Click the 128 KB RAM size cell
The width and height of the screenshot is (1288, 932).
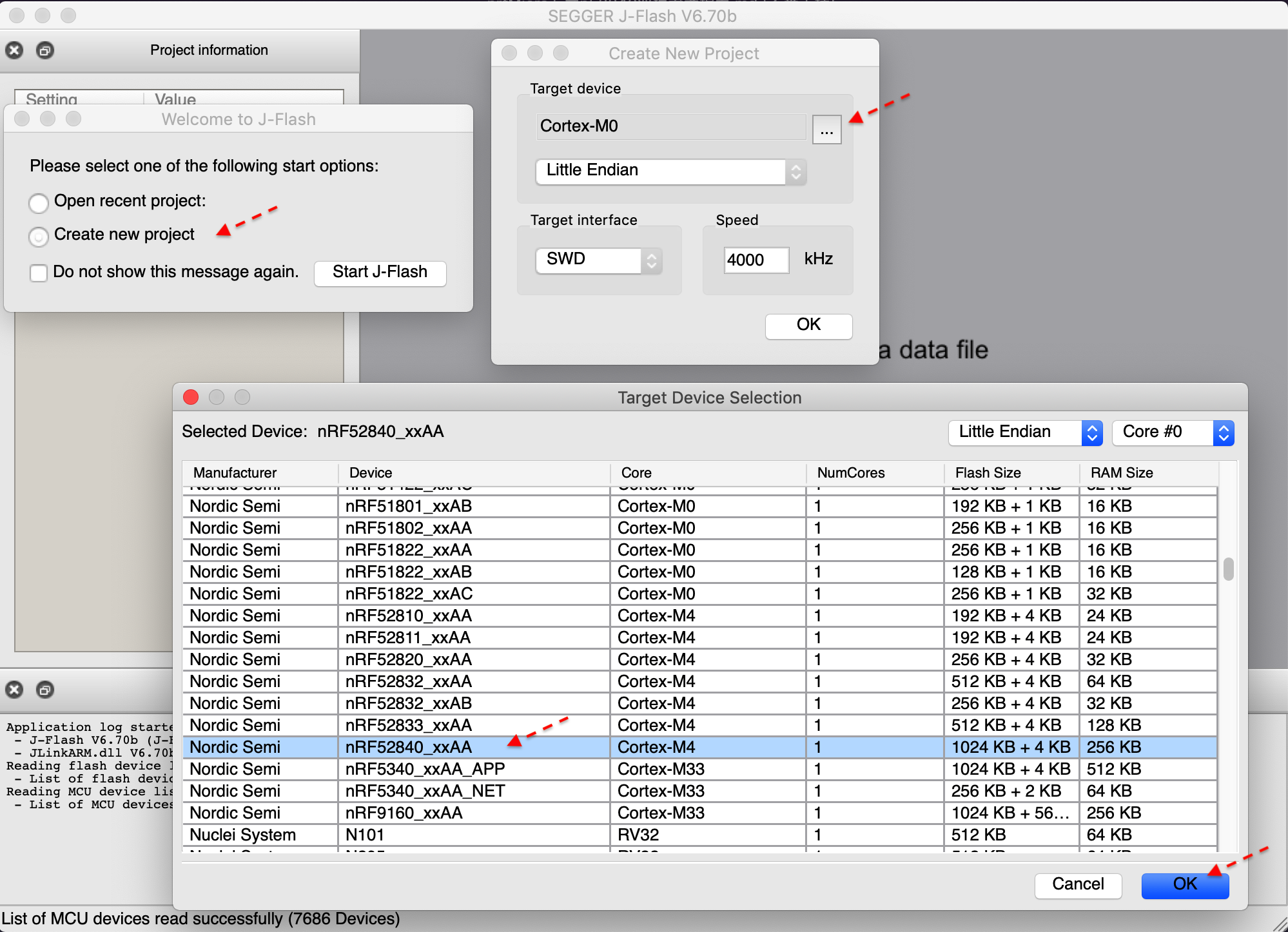point(1149,725)
